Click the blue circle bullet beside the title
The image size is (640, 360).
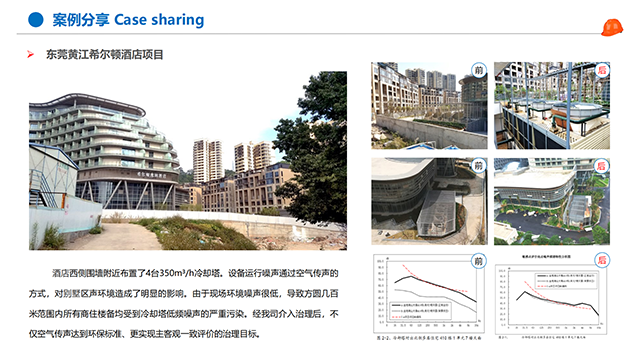36,20
